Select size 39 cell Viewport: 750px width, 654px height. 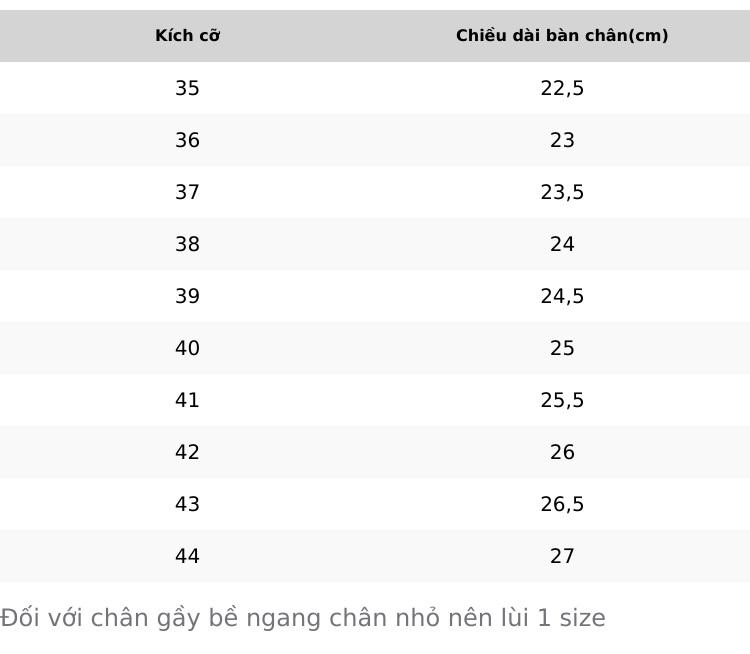pos(187,296)
